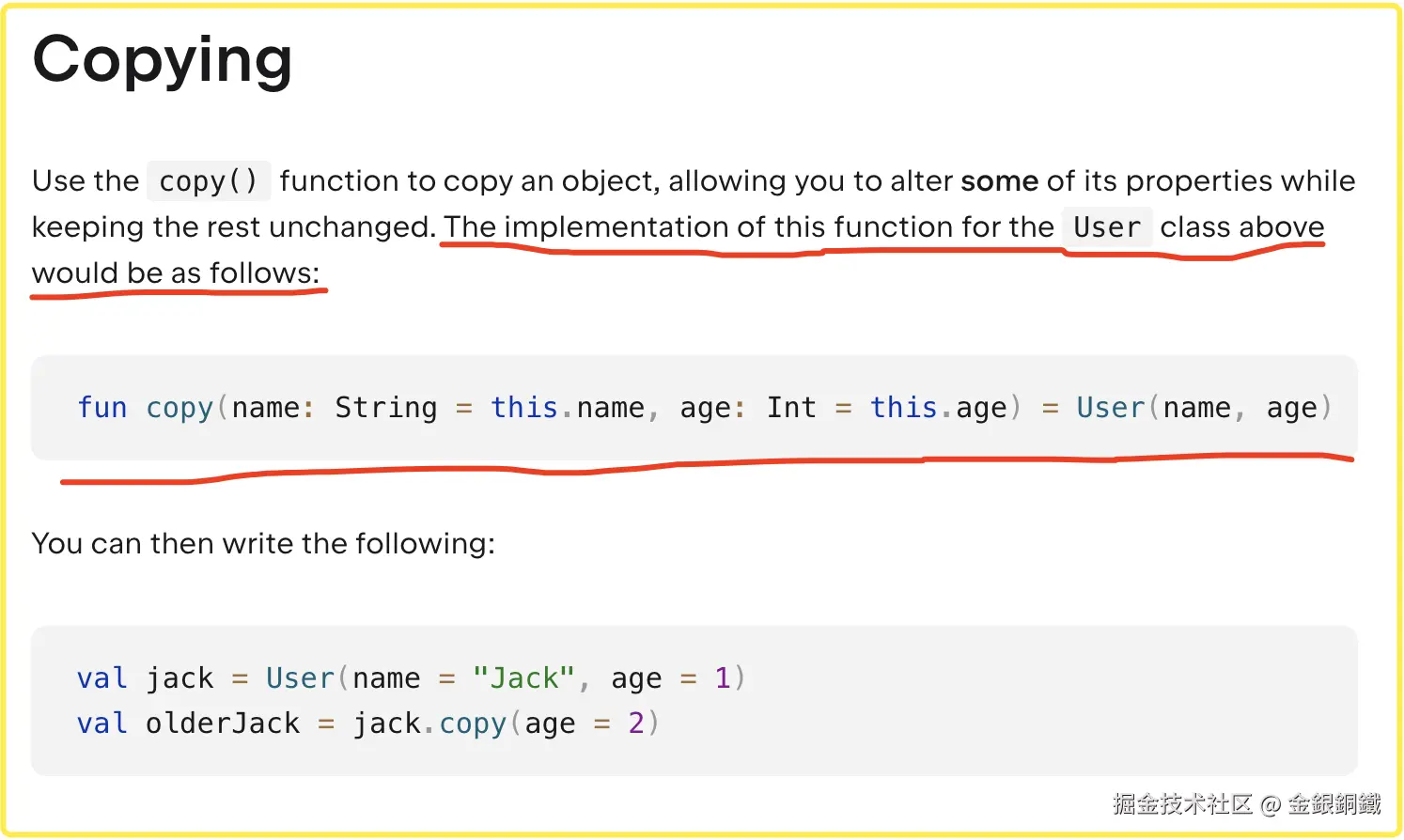Click the number 1 in age = 1
1404x840 pixels.
coord(723,678)
